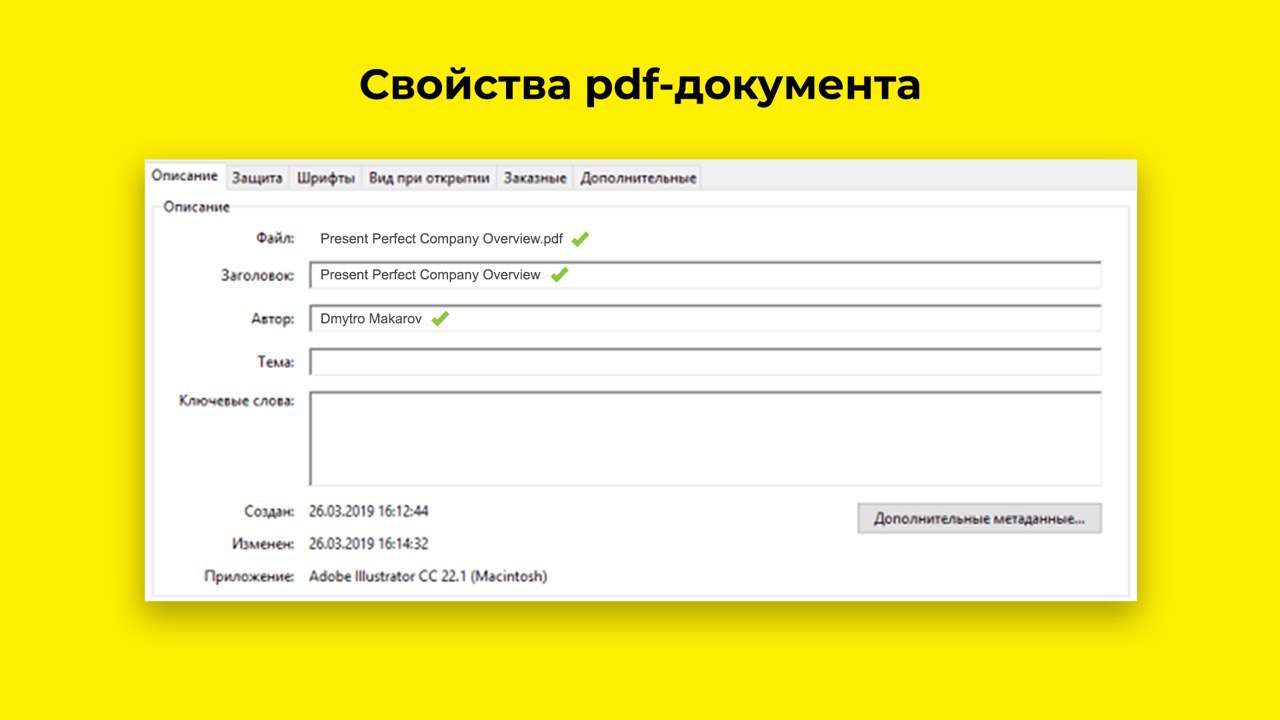Click the Ключевые слова text area
This screenshot has height=720, width=1280.
coord(705,439)
